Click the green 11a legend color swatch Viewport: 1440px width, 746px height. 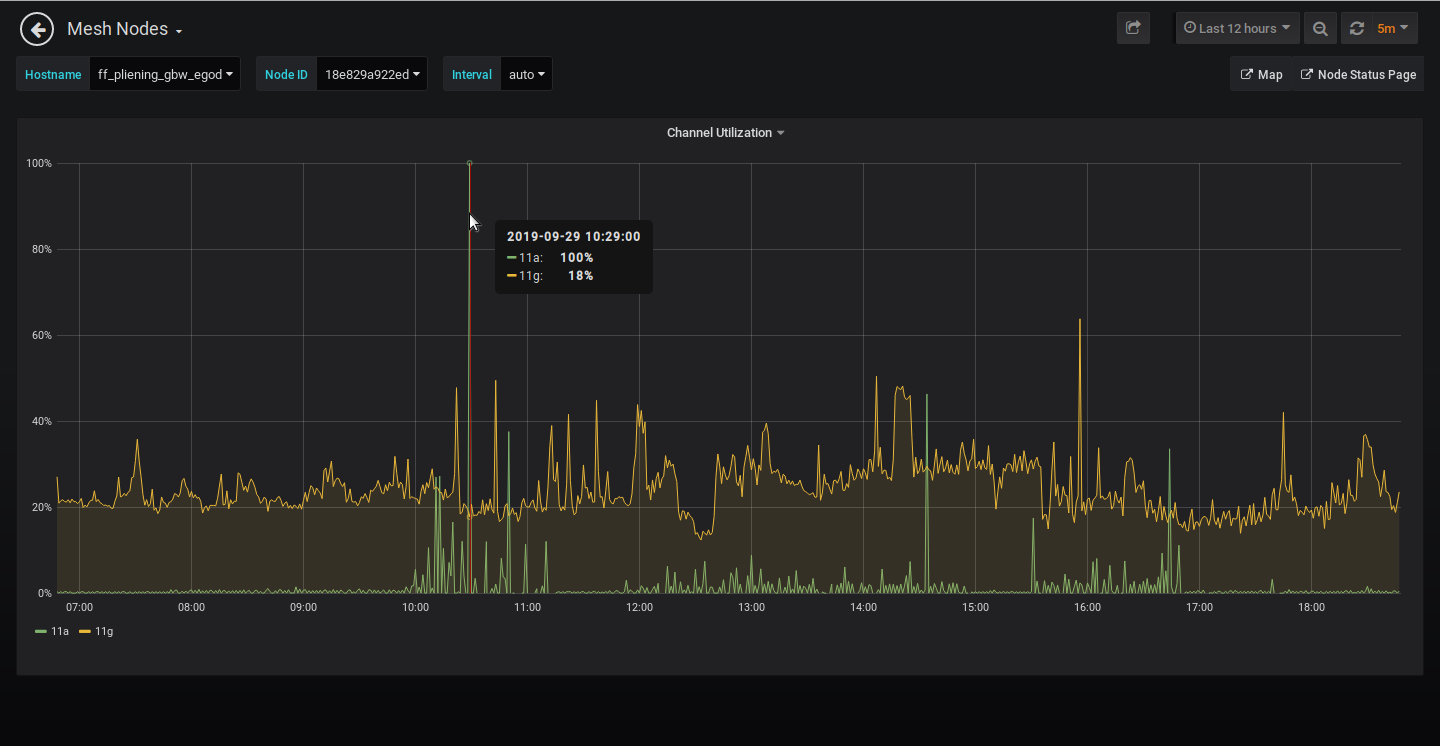(41, 632)
